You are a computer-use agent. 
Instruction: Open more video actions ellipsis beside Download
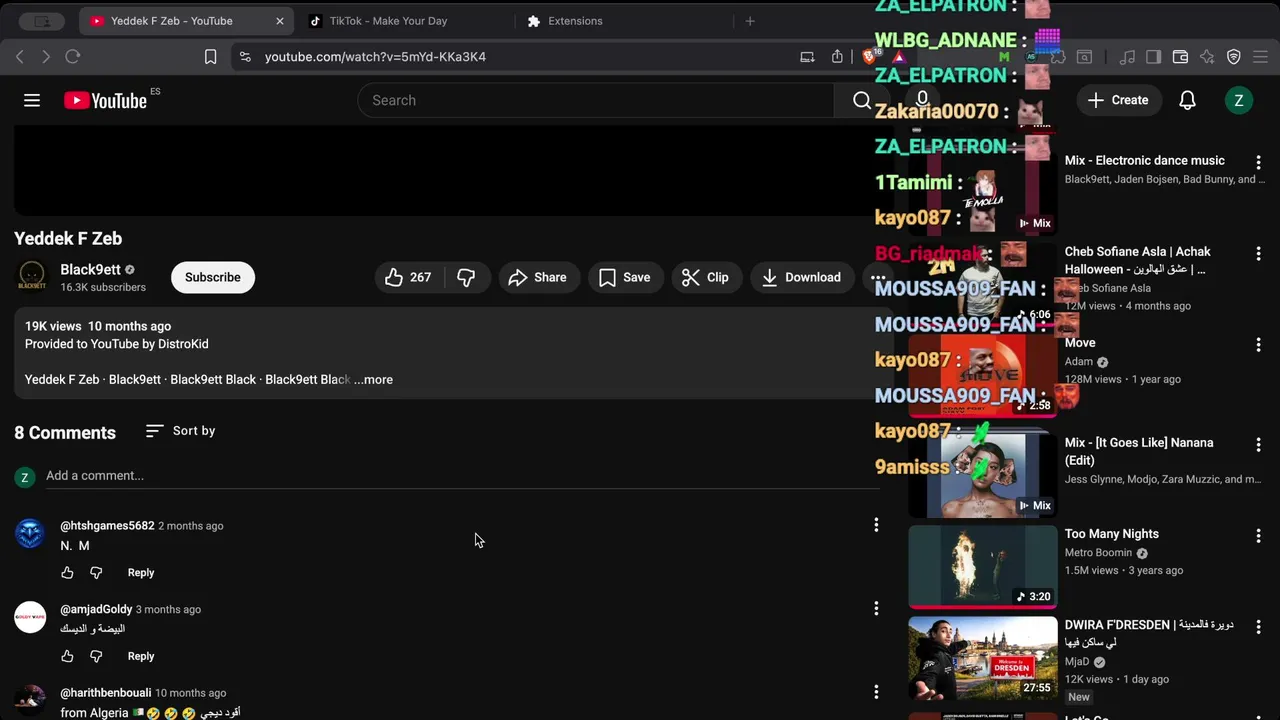point(877,277)
